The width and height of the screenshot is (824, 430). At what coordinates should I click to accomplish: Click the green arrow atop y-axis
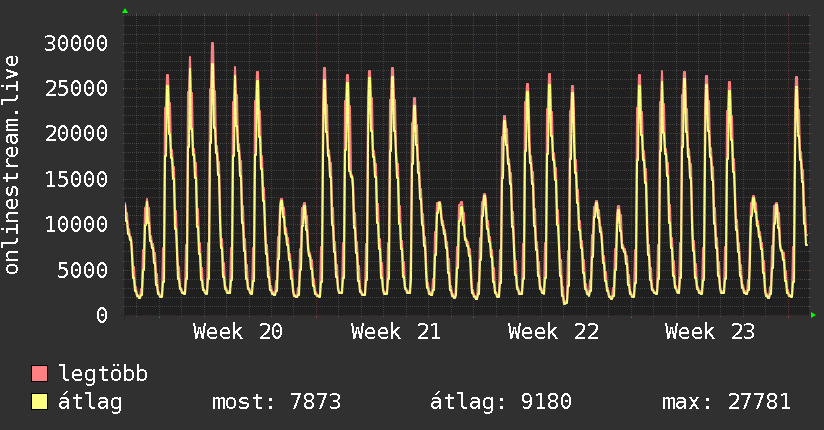pyautogui.click(x=125, y=11)
